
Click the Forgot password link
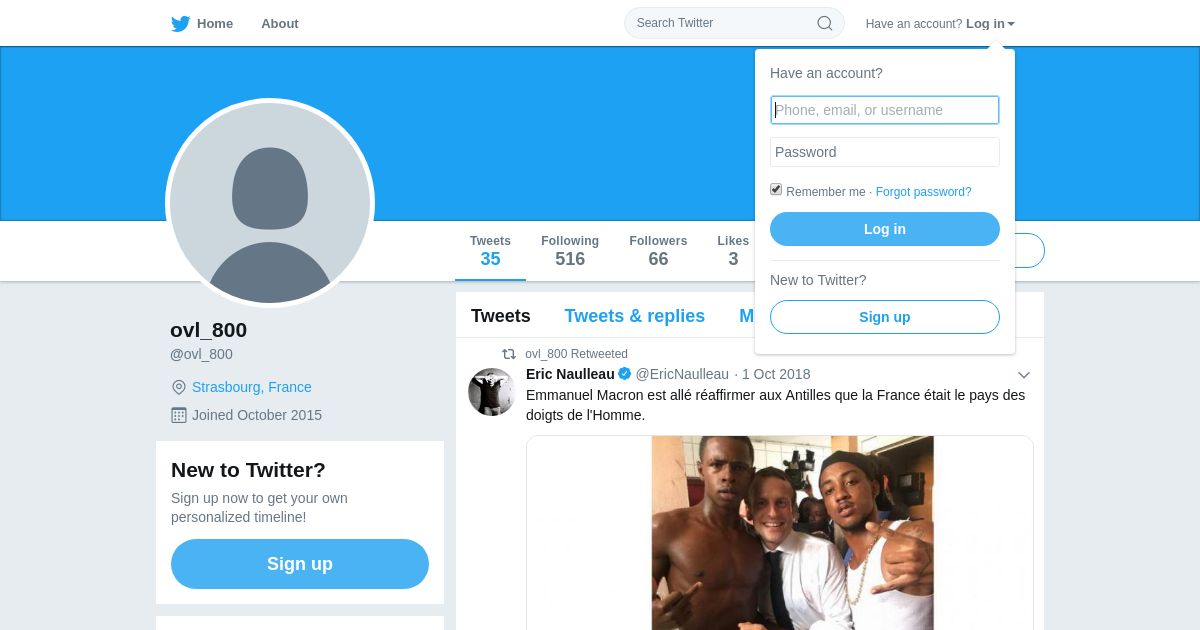coord(923,192)
